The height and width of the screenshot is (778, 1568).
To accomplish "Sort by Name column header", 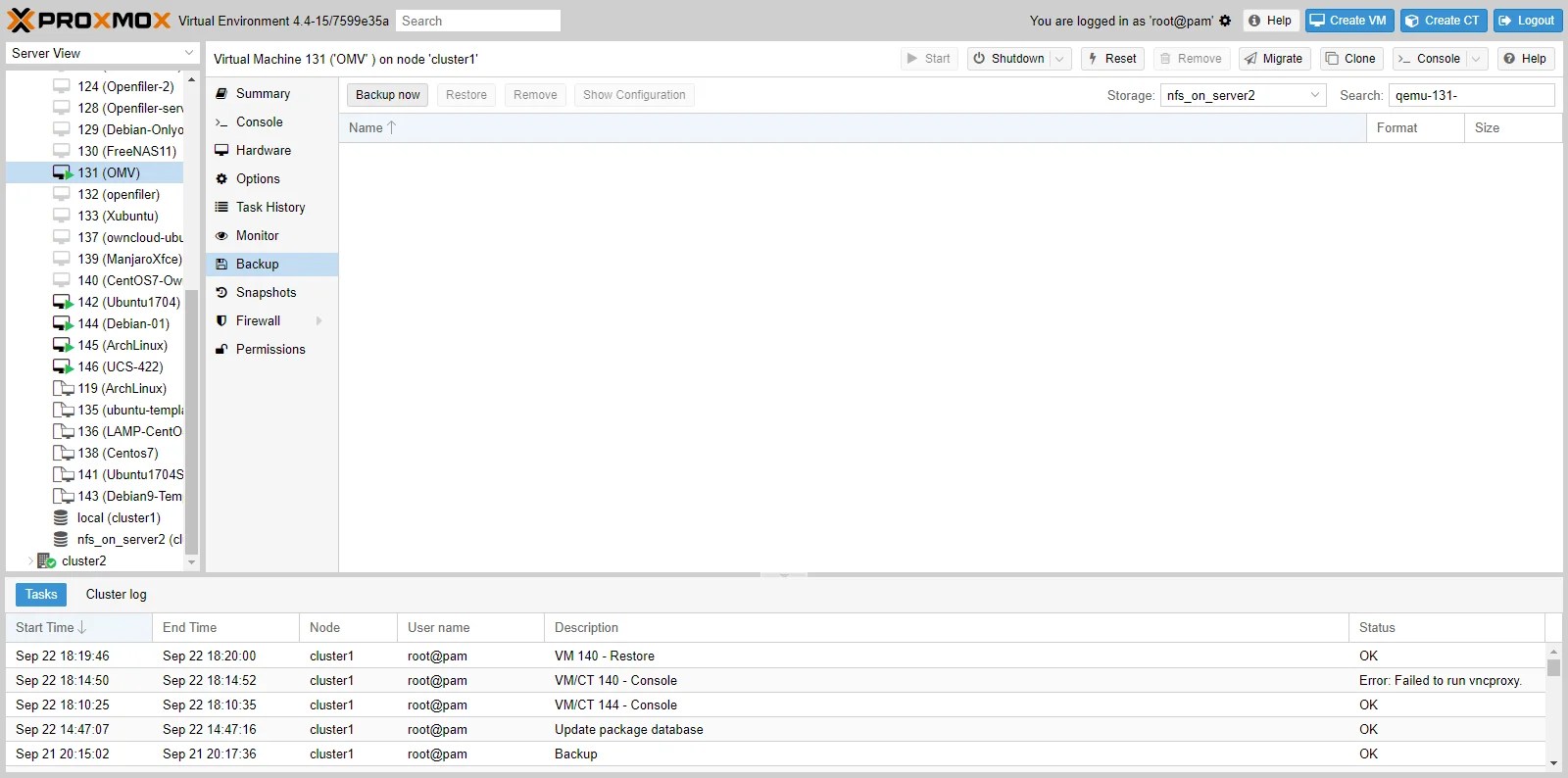I will 853,127.
